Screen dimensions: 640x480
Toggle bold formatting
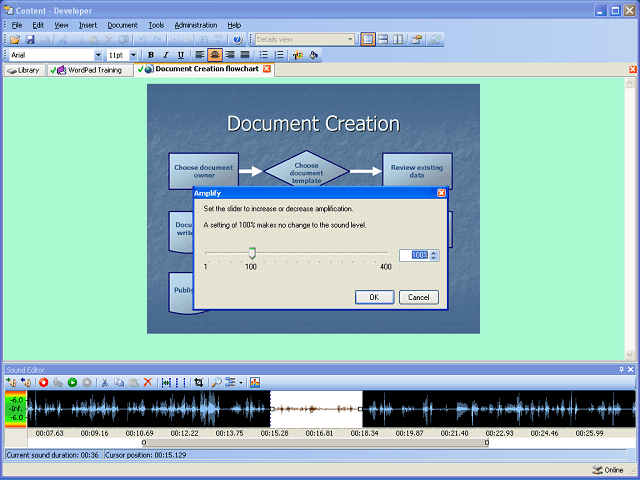click(x=151, y=55)
